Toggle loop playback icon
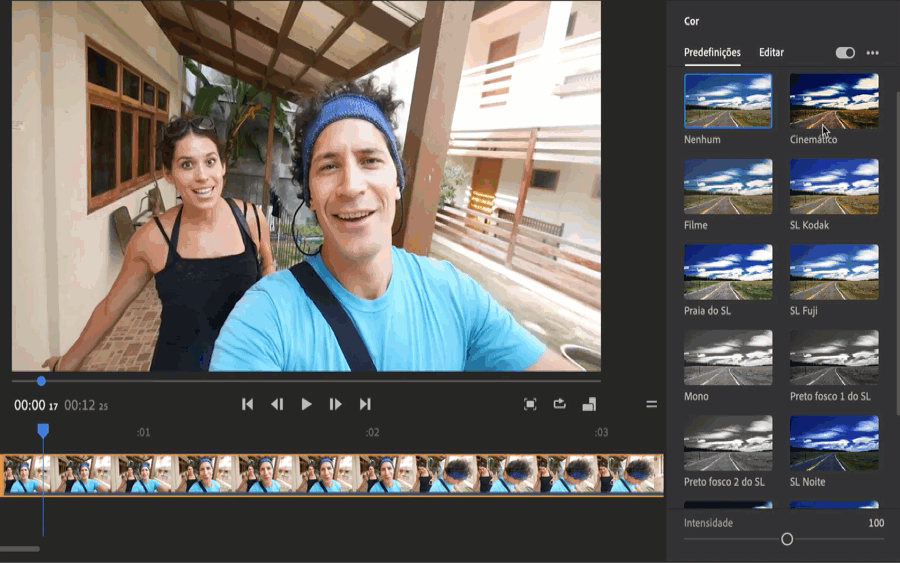The height and width of the screenshot is (563, 900). pos(560,404)
